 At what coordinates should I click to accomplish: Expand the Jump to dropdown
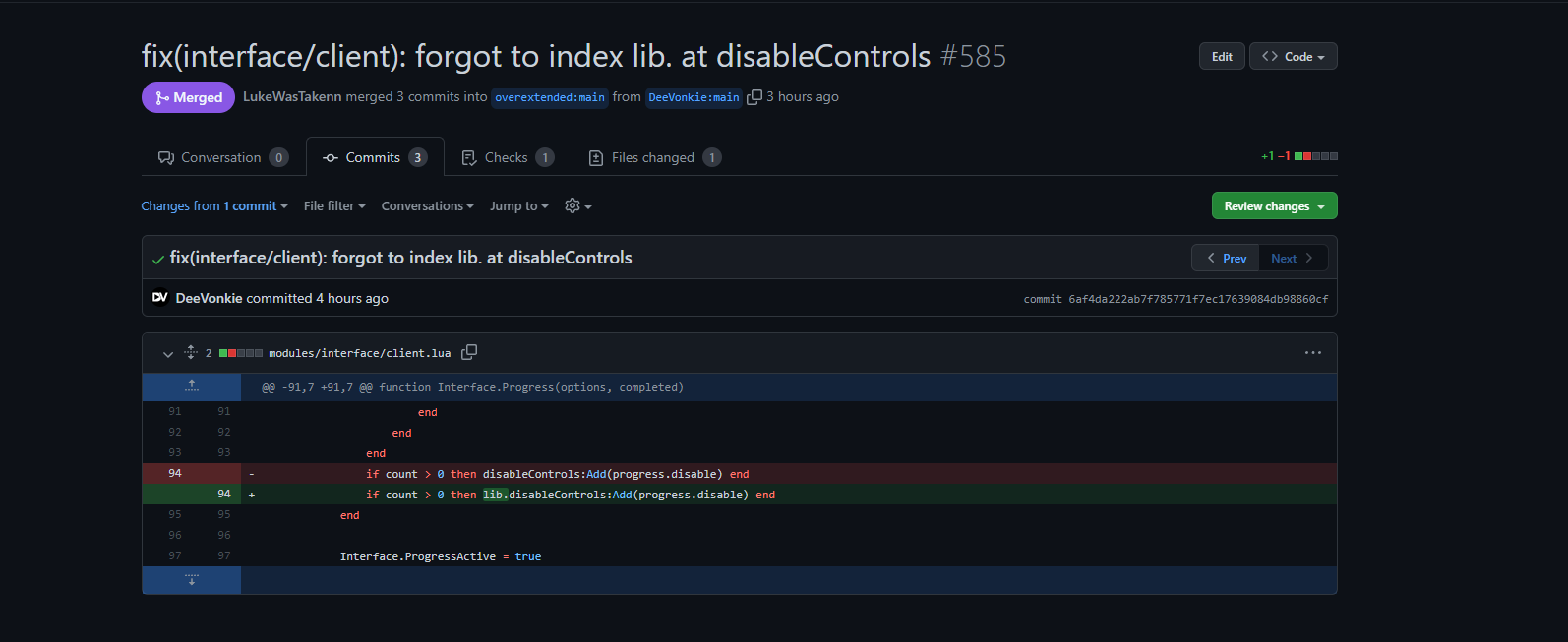coord(518,205)
